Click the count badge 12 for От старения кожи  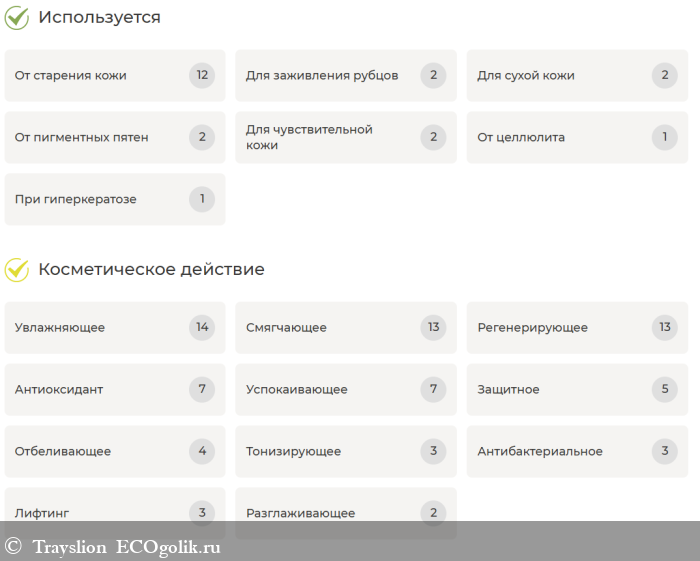point(202,75)
